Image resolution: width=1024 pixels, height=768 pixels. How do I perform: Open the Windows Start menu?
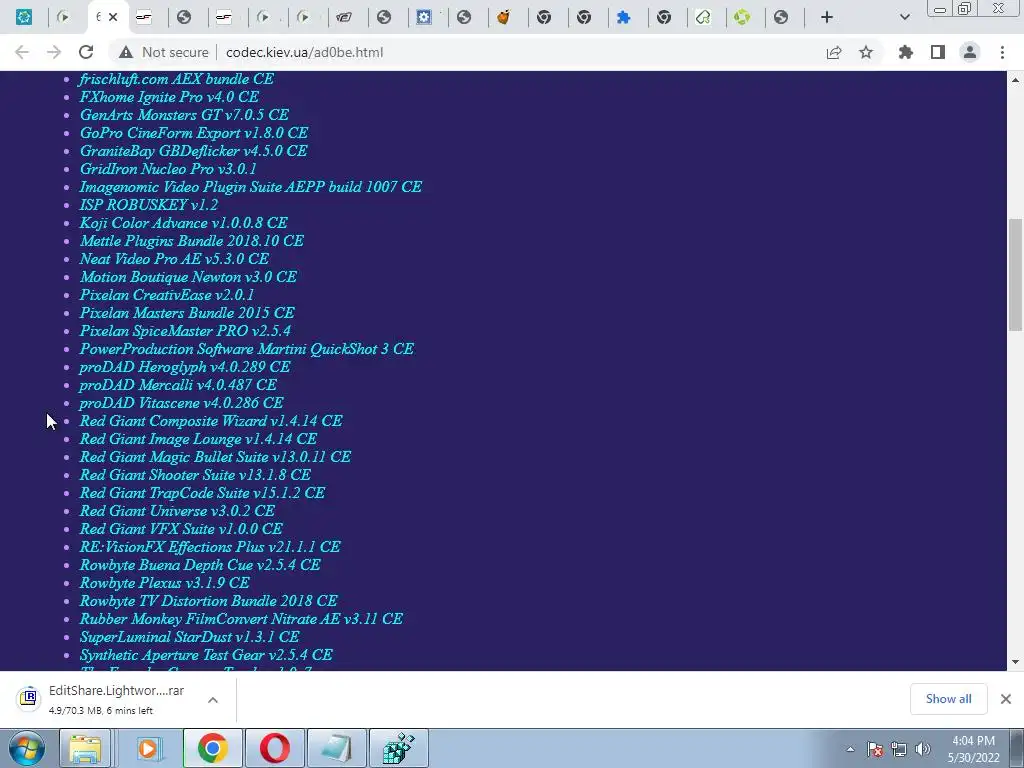(26, 748)
